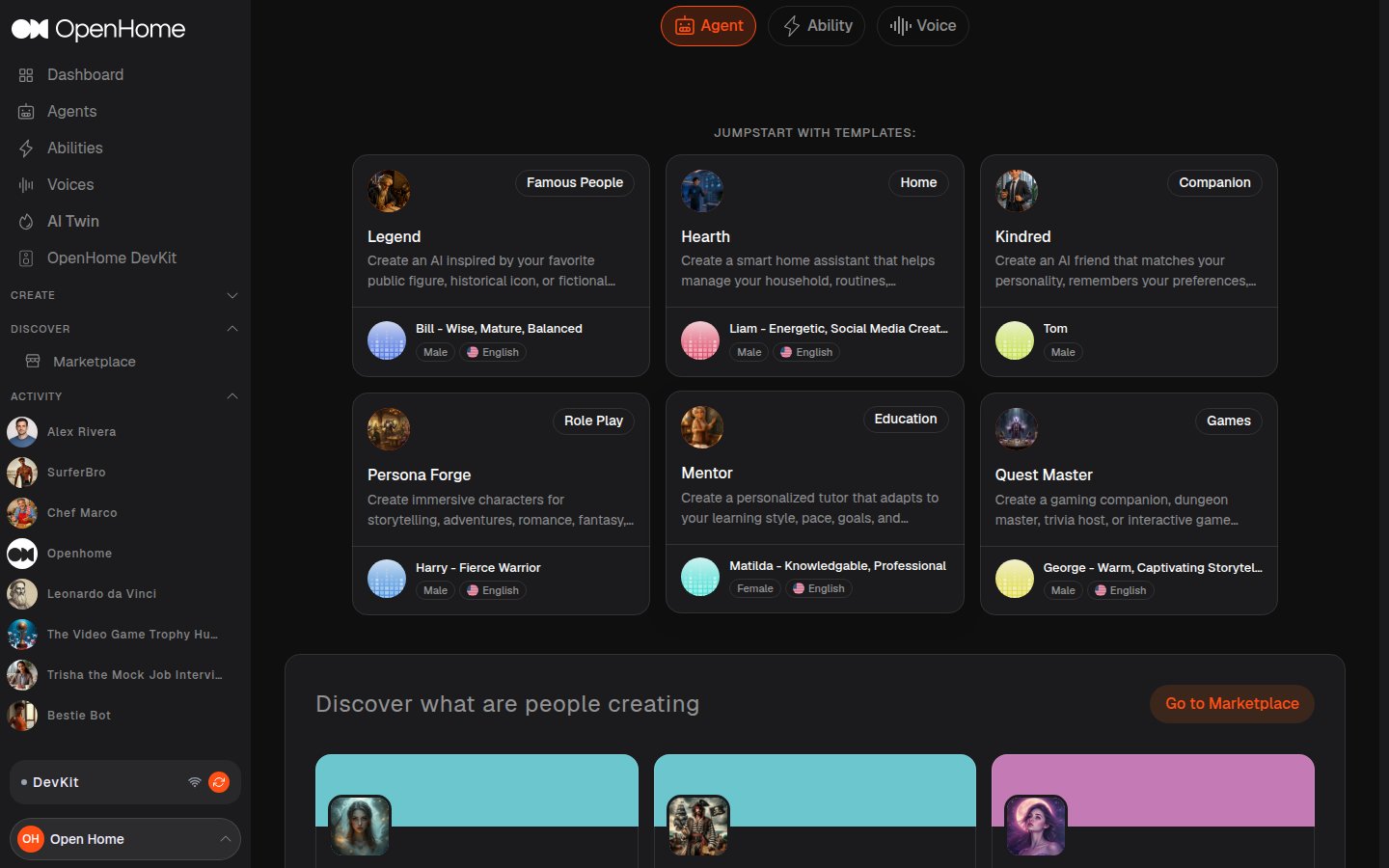Screen dimensions: 1389x868
Task: Click the AI Twin flame icon
Action: click(x=26, y=222)
